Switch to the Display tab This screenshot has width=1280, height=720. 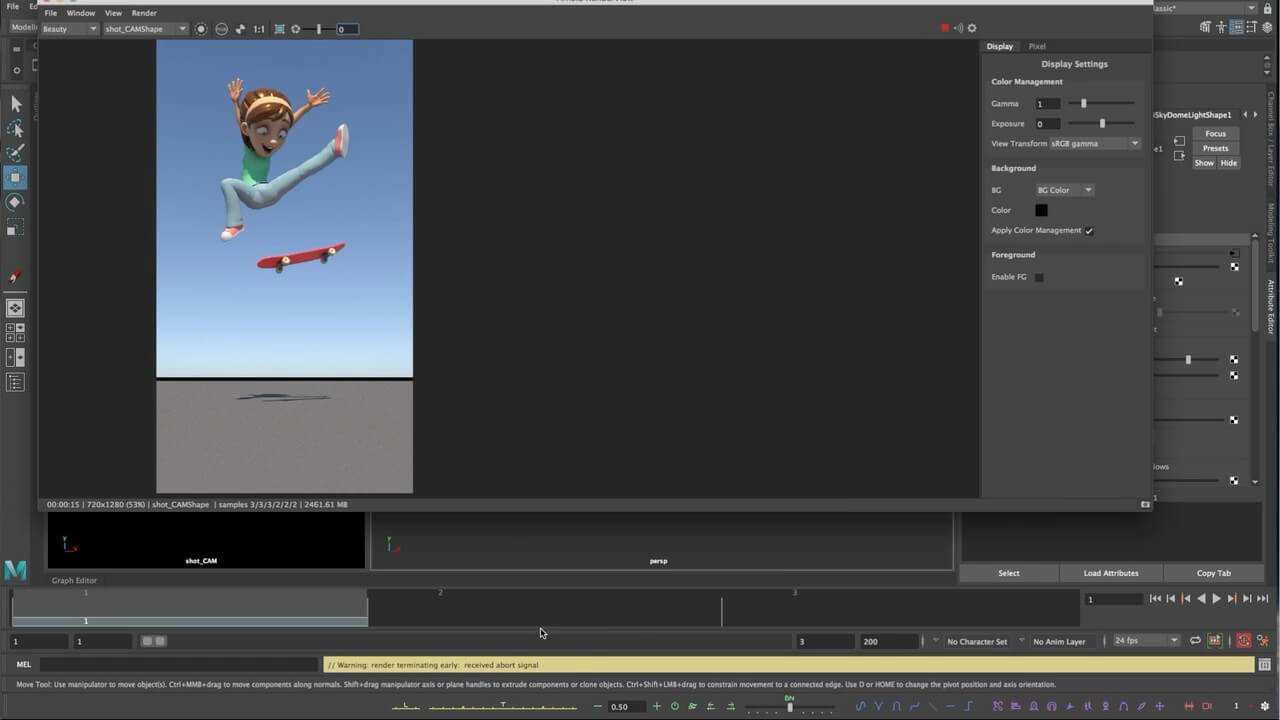(1000, 46)
